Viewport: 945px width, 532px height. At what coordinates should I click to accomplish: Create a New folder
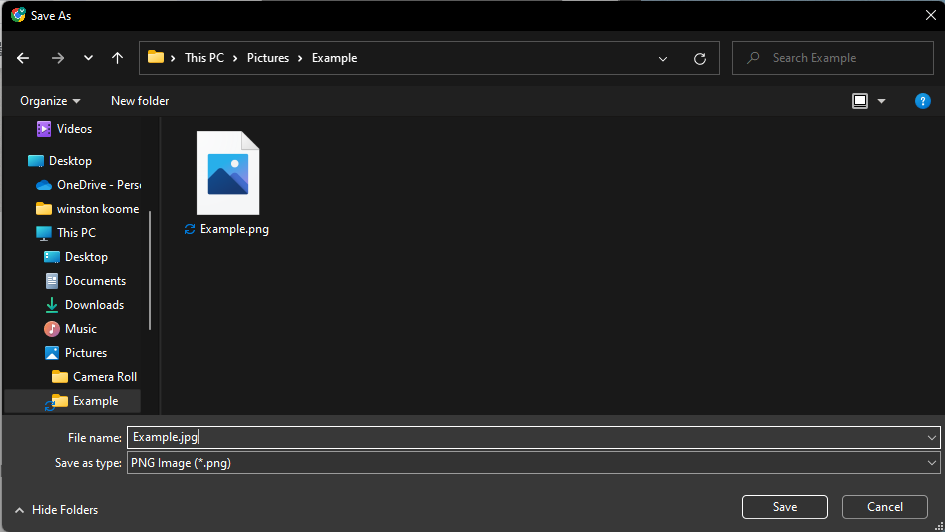(x=140, y=101)
